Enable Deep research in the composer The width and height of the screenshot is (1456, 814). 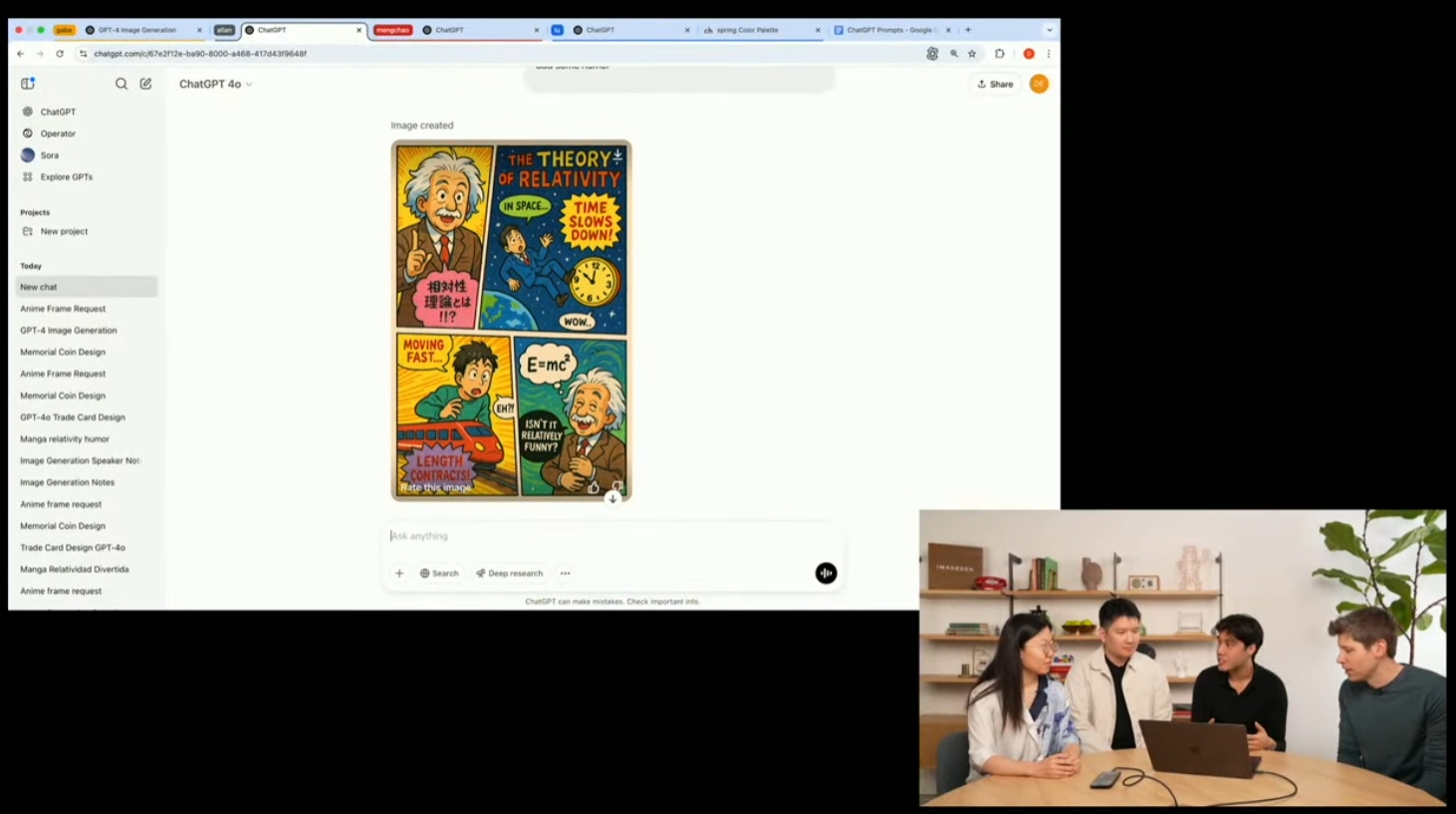510,573
